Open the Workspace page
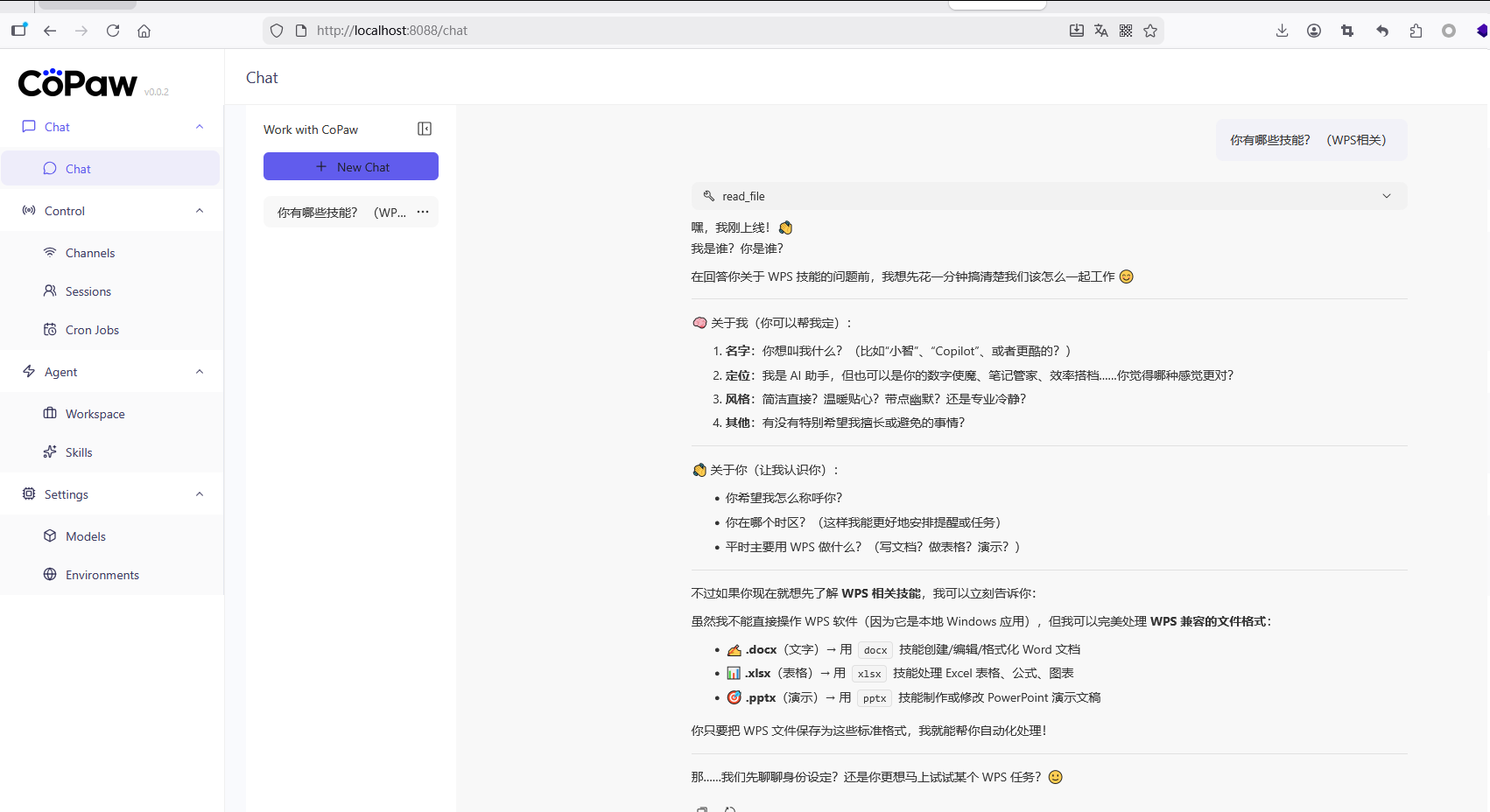1490x812 pixels. click(x=95, y=414)
